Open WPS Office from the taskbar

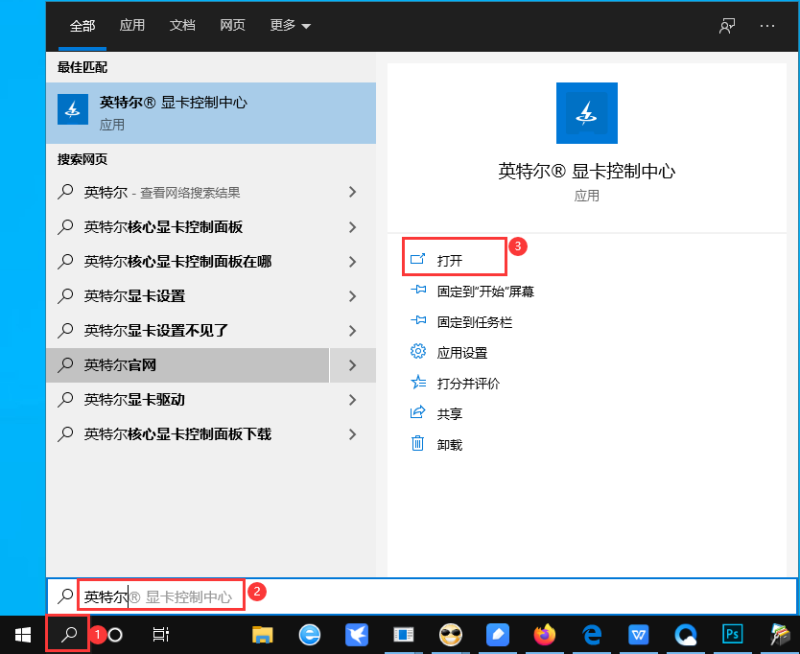pos(639,634)
